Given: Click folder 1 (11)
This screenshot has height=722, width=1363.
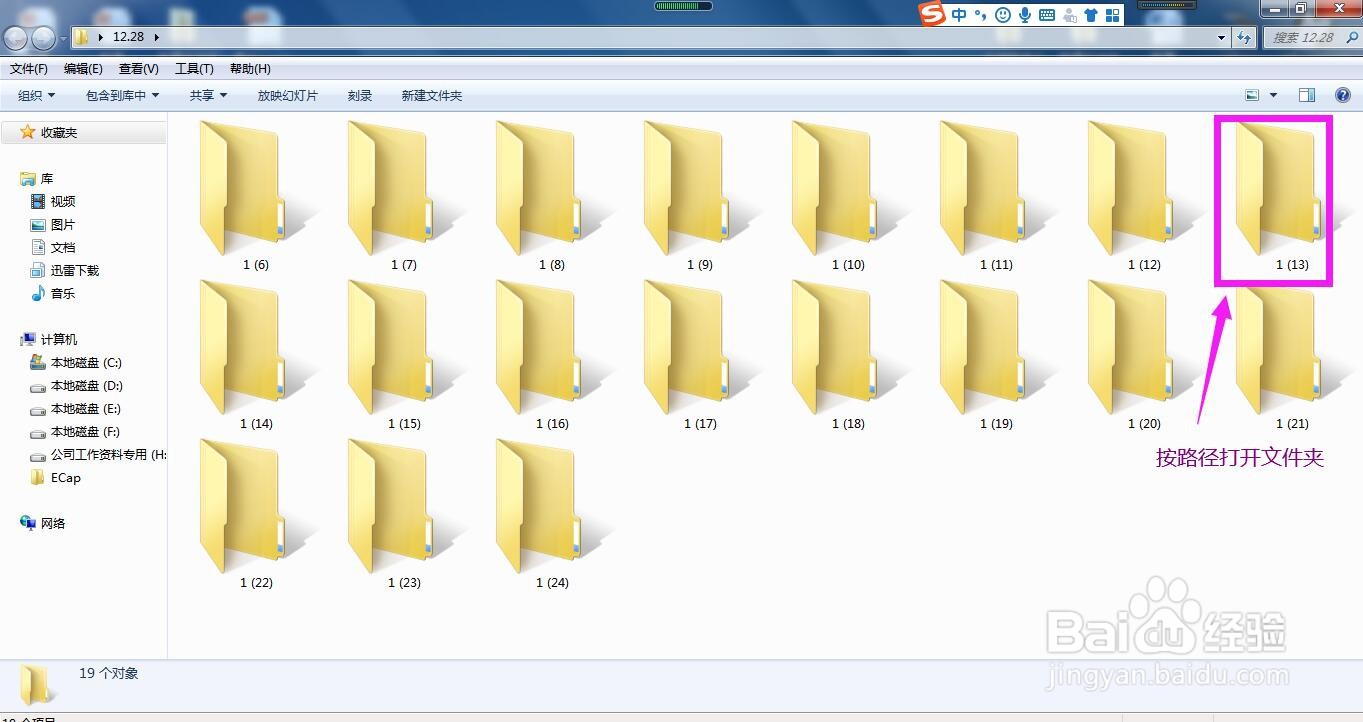Looking at the screenshot, I should [x=996, y=195].
